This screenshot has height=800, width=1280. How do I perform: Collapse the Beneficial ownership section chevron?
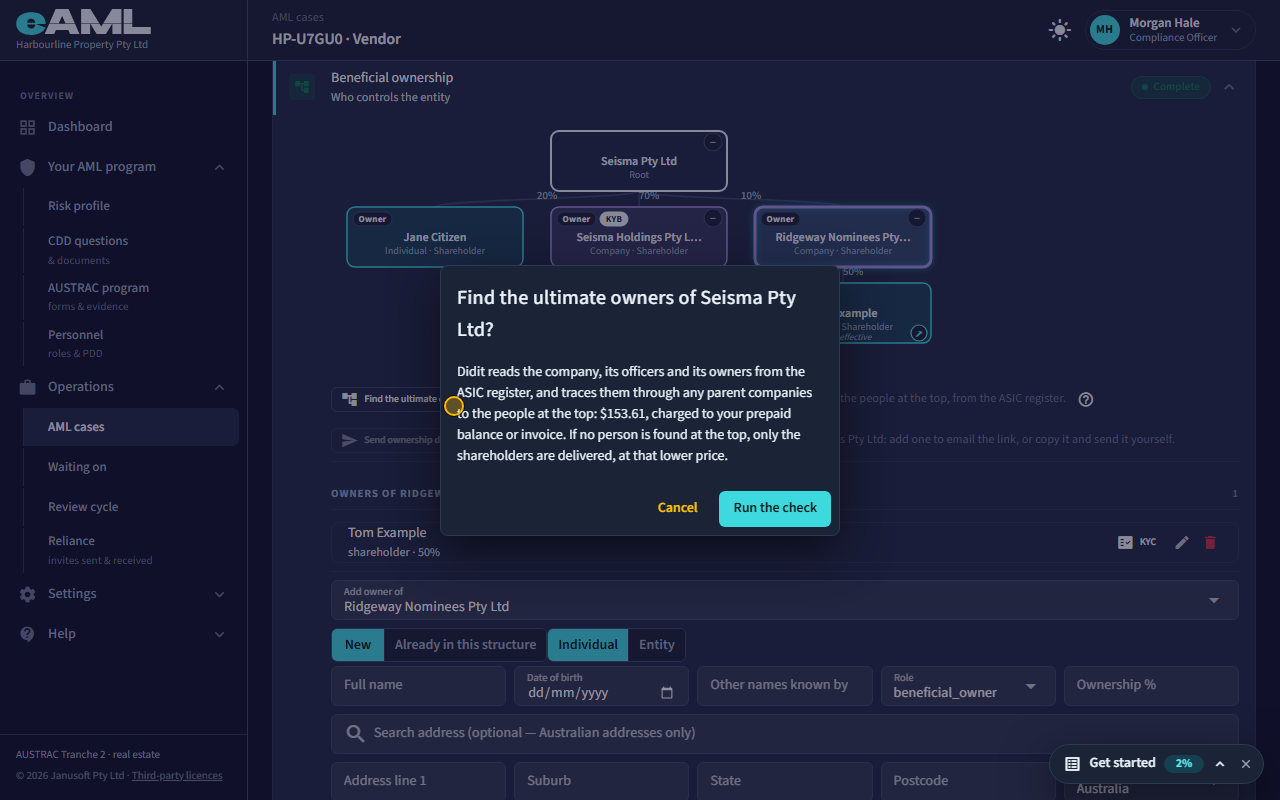[1229, 87]
